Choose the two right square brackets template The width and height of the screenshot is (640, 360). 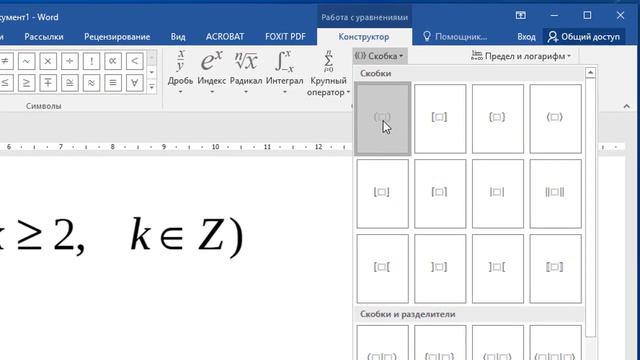440,269
